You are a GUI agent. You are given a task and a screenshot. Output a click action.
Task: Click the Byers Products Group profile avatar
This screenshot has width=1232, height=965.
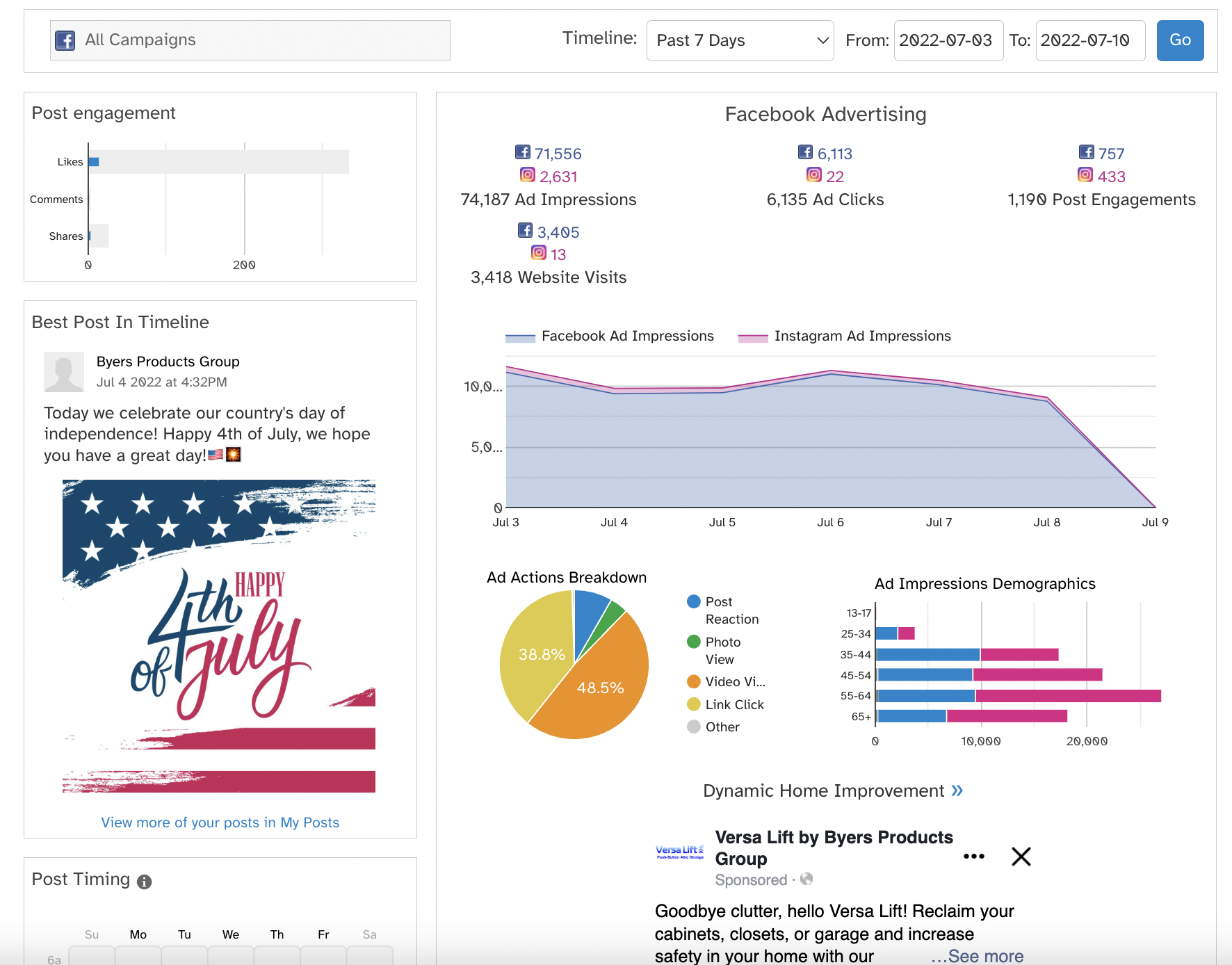[x=64, y=372]
